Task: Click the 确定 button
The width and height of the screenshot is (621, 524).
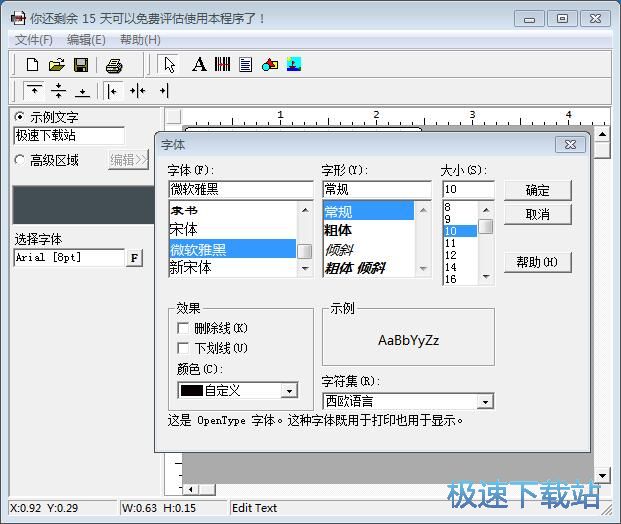Action: [537, 190]
